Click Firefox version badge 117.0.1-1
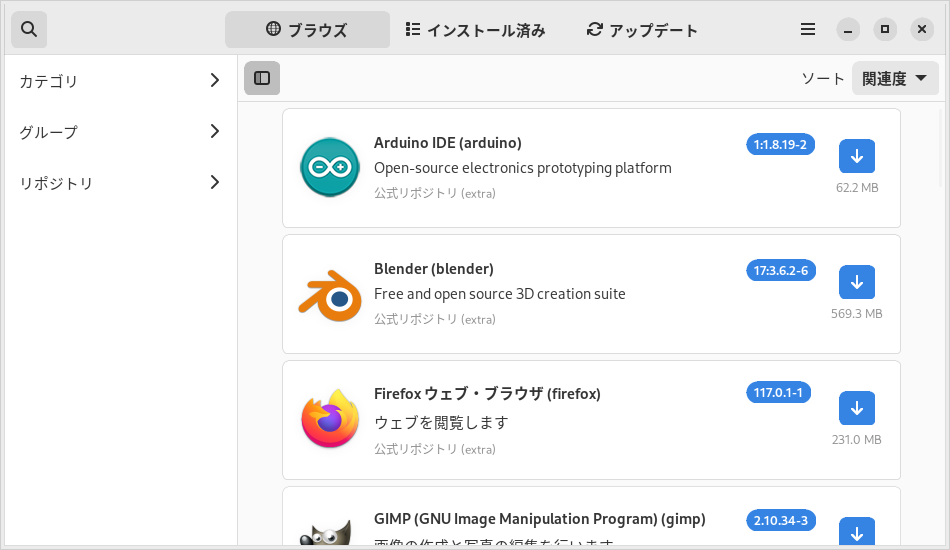950x550 pixels. 779,393
